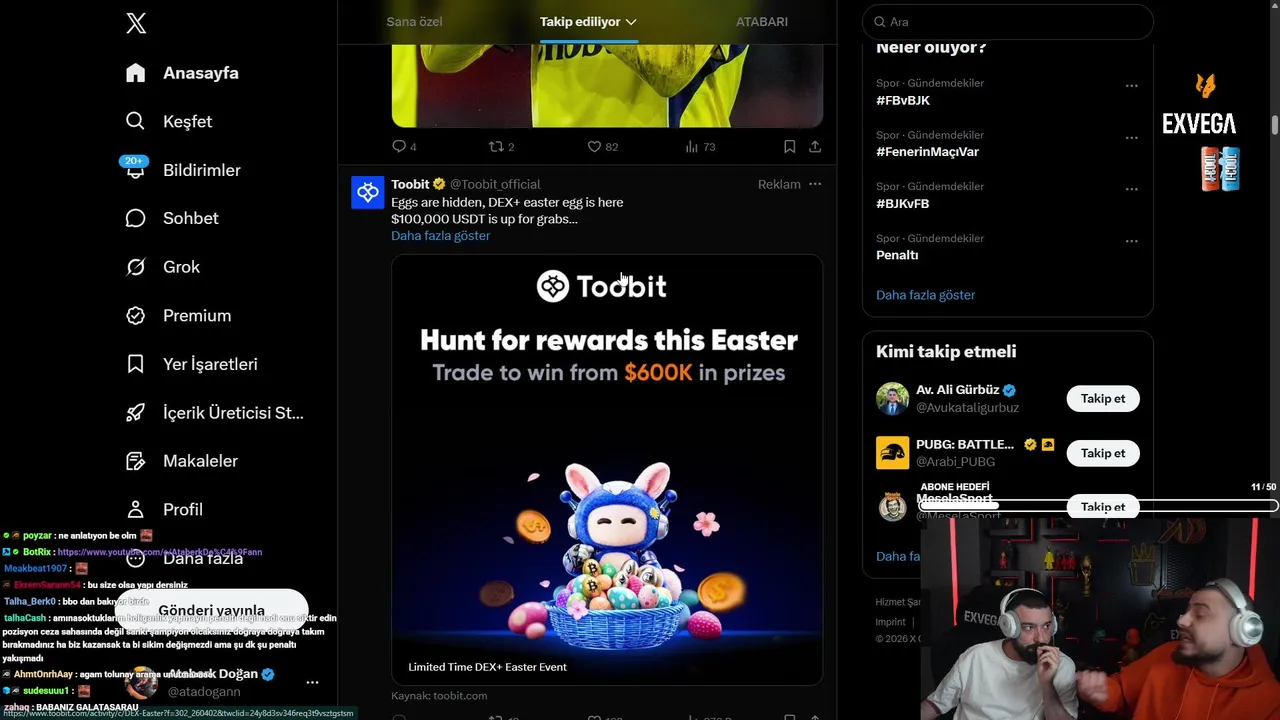Image resolution: width=1280 pixels, height=720 pixels.
Task: Open the yellow jersey post image
Action: 607,85
